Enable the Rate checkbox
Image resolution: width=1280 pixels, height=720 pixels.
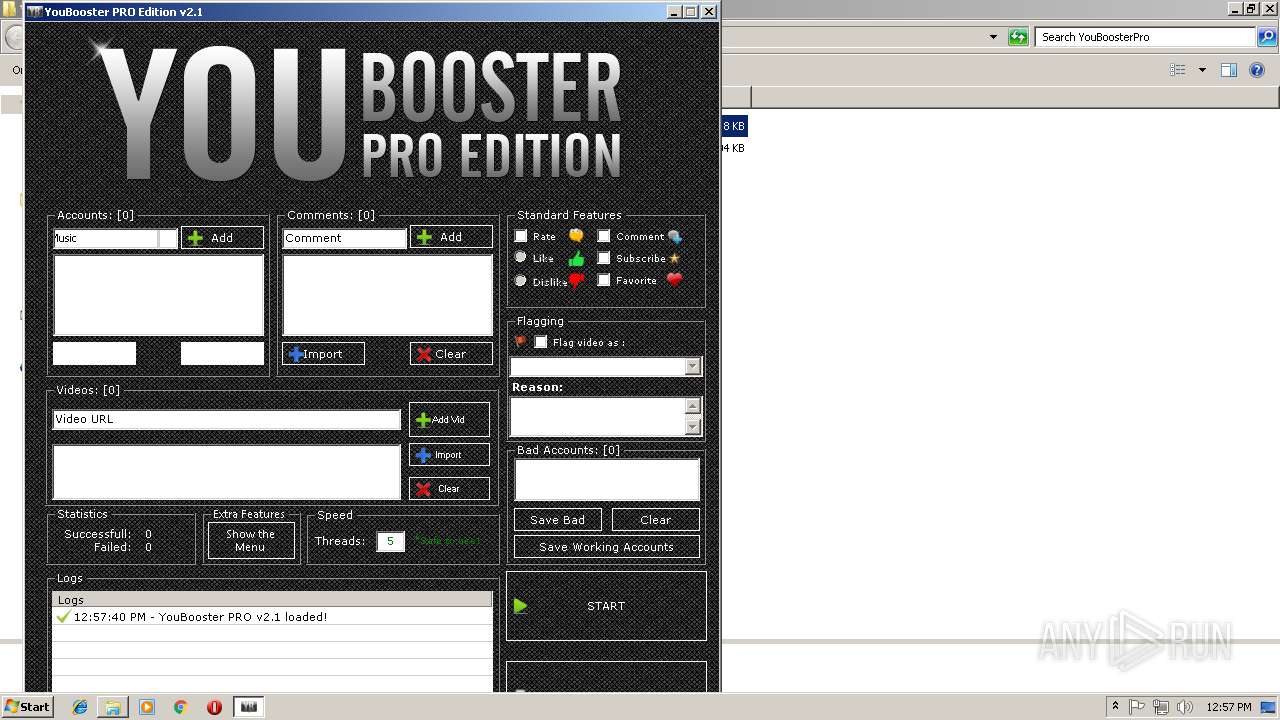coord(521,236)
